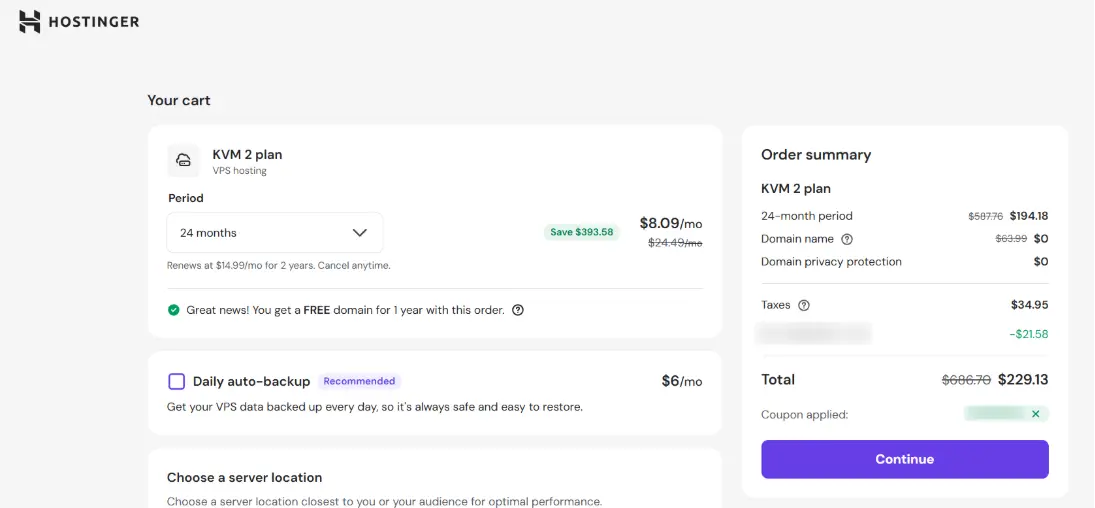Remove the applied coupon with X
The image size is (1095, 508).
coord(1036,414)
